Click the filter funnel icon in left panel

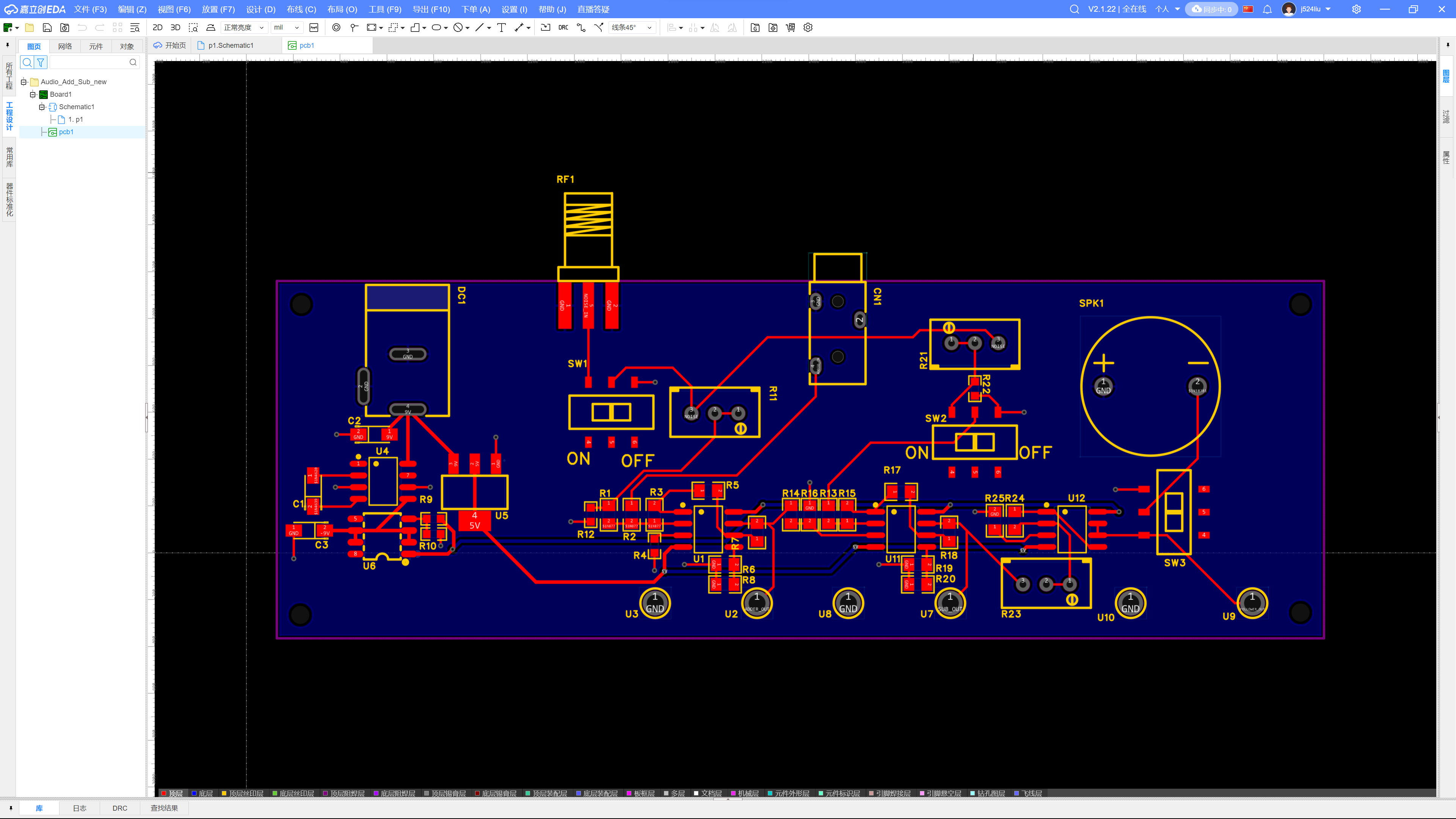[41, 62]
